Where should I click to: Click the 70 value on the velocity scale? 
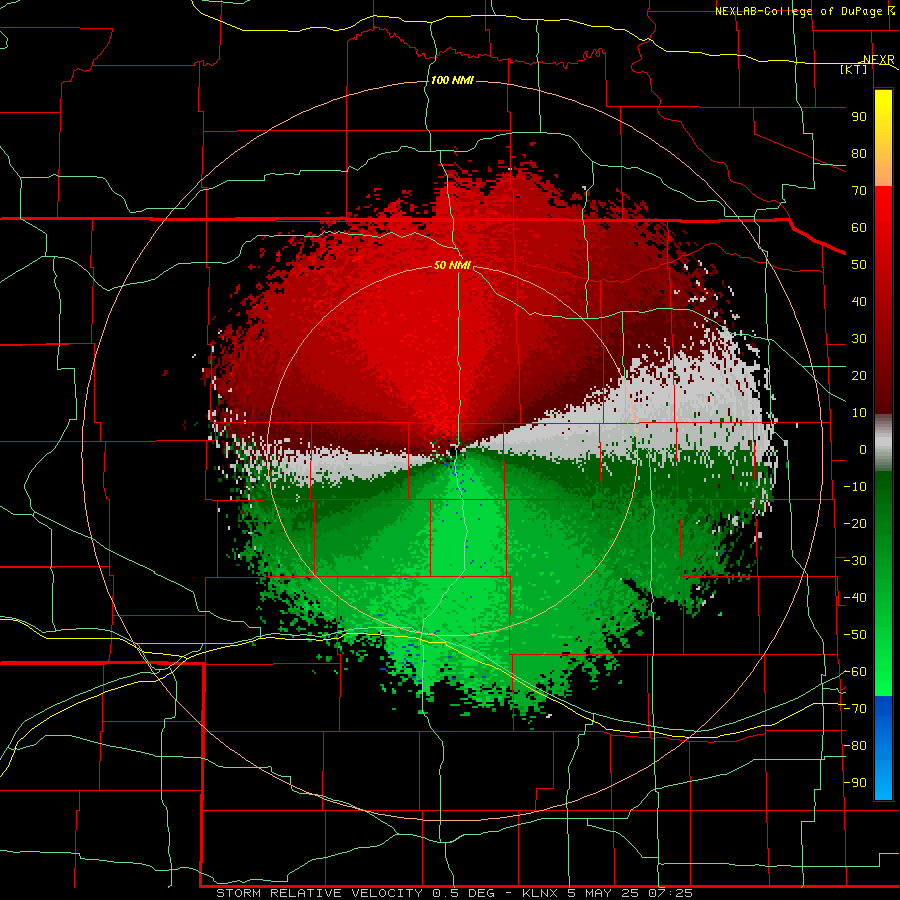pyautogui.click(x=859, y=191)
